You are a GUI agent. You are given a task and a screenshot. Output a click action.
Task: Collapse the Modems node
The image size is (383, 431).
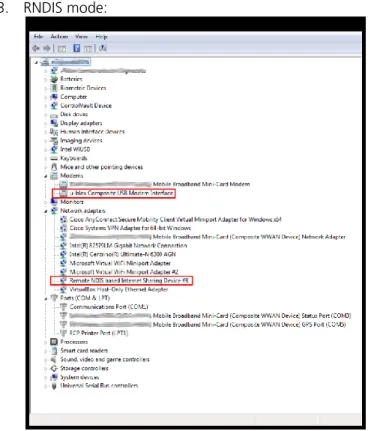point(46,176)
